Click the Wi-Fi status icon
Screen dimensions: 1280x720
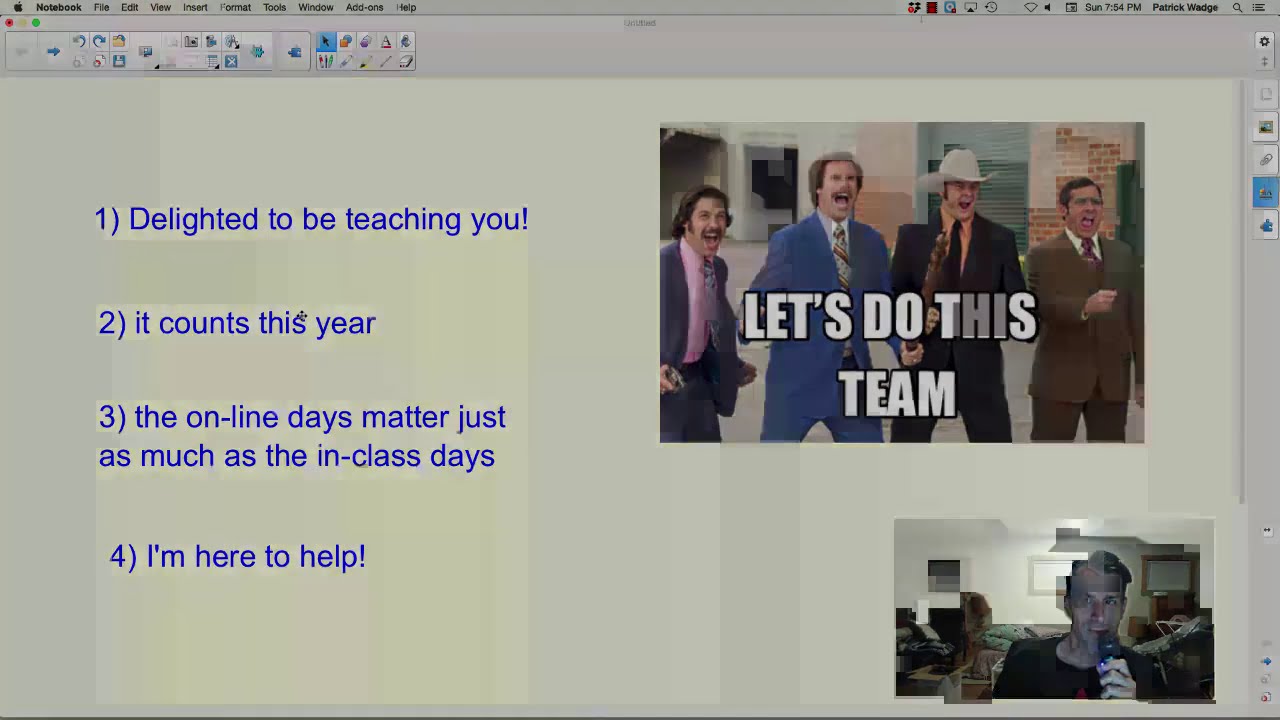click(x=1030, y=7)
